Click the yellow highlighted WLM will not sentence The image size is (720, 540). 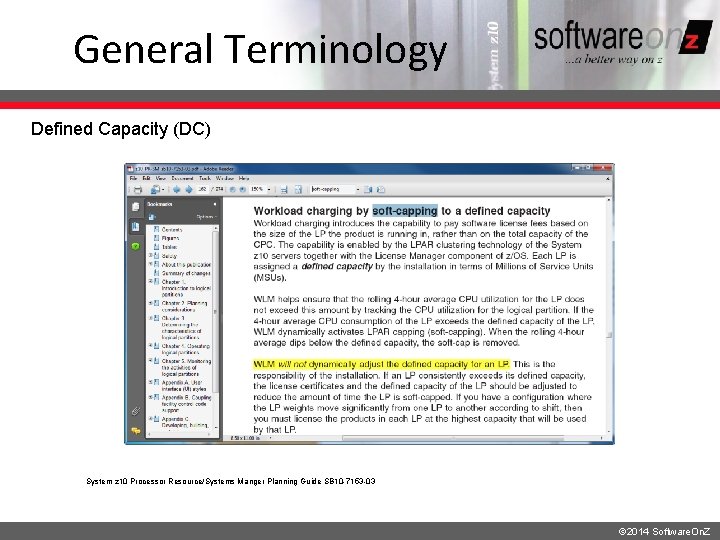(x=381, y=365)
